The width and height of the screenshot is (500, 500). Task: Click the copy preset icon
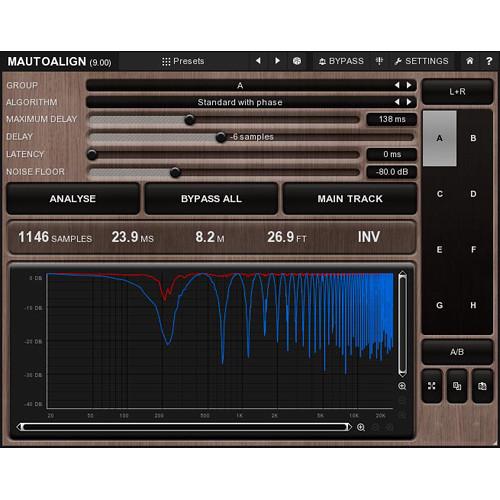click(x=457, y=386)
